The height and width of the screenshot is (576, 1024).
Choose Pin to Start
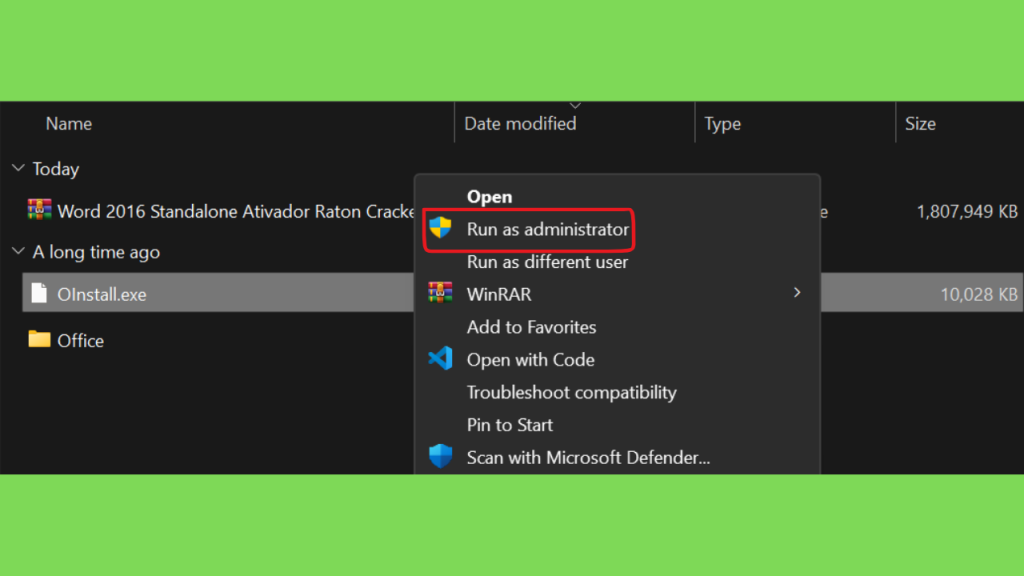click(x=509, y=425)
